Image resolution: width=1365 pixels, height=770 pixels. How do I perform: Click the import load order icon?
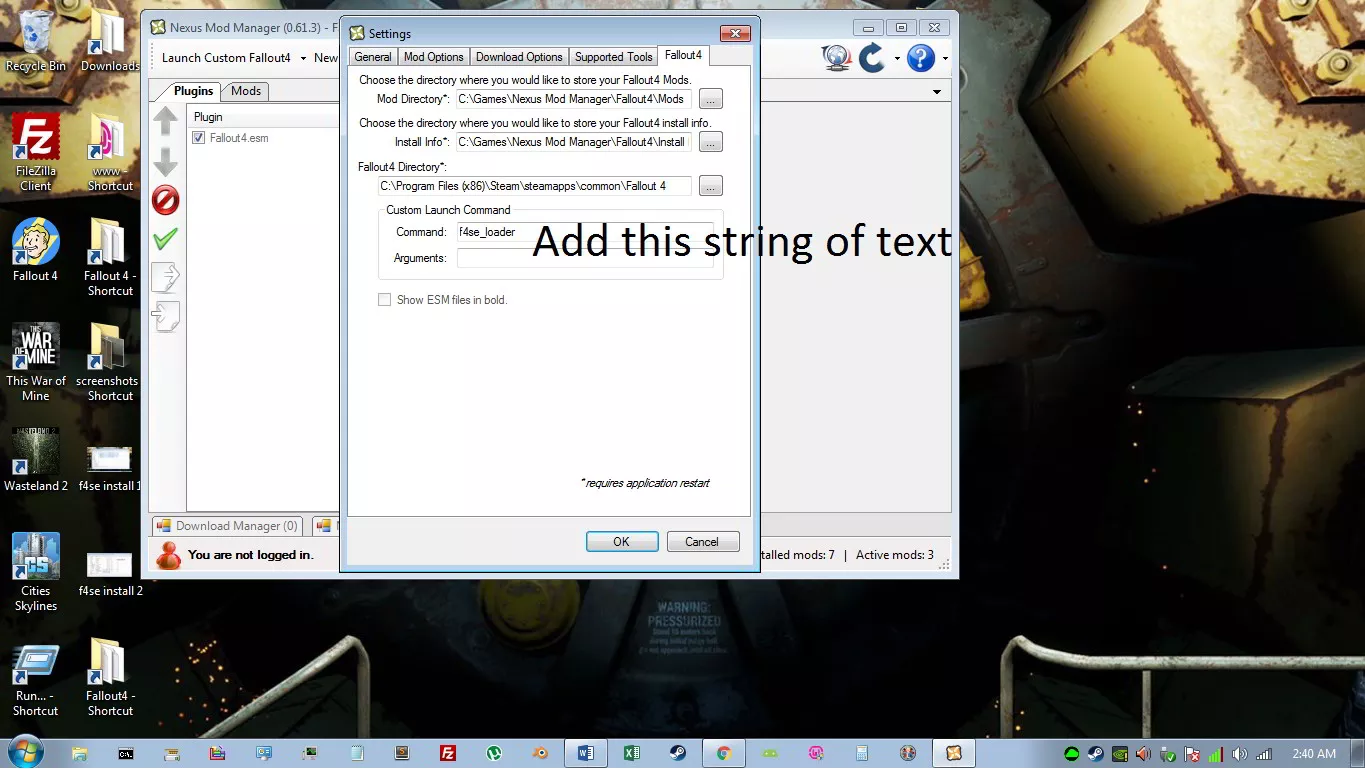click(165, 316)
